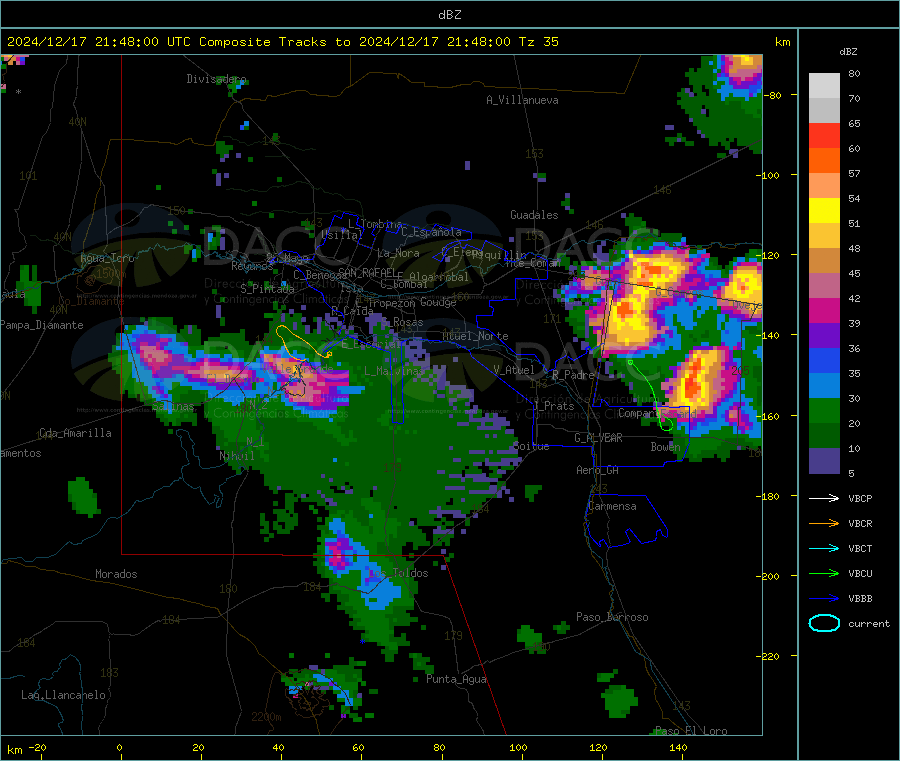Pick the dark orange dBZ scale swatch
The image size is (900, 761).
pos(824,161)
